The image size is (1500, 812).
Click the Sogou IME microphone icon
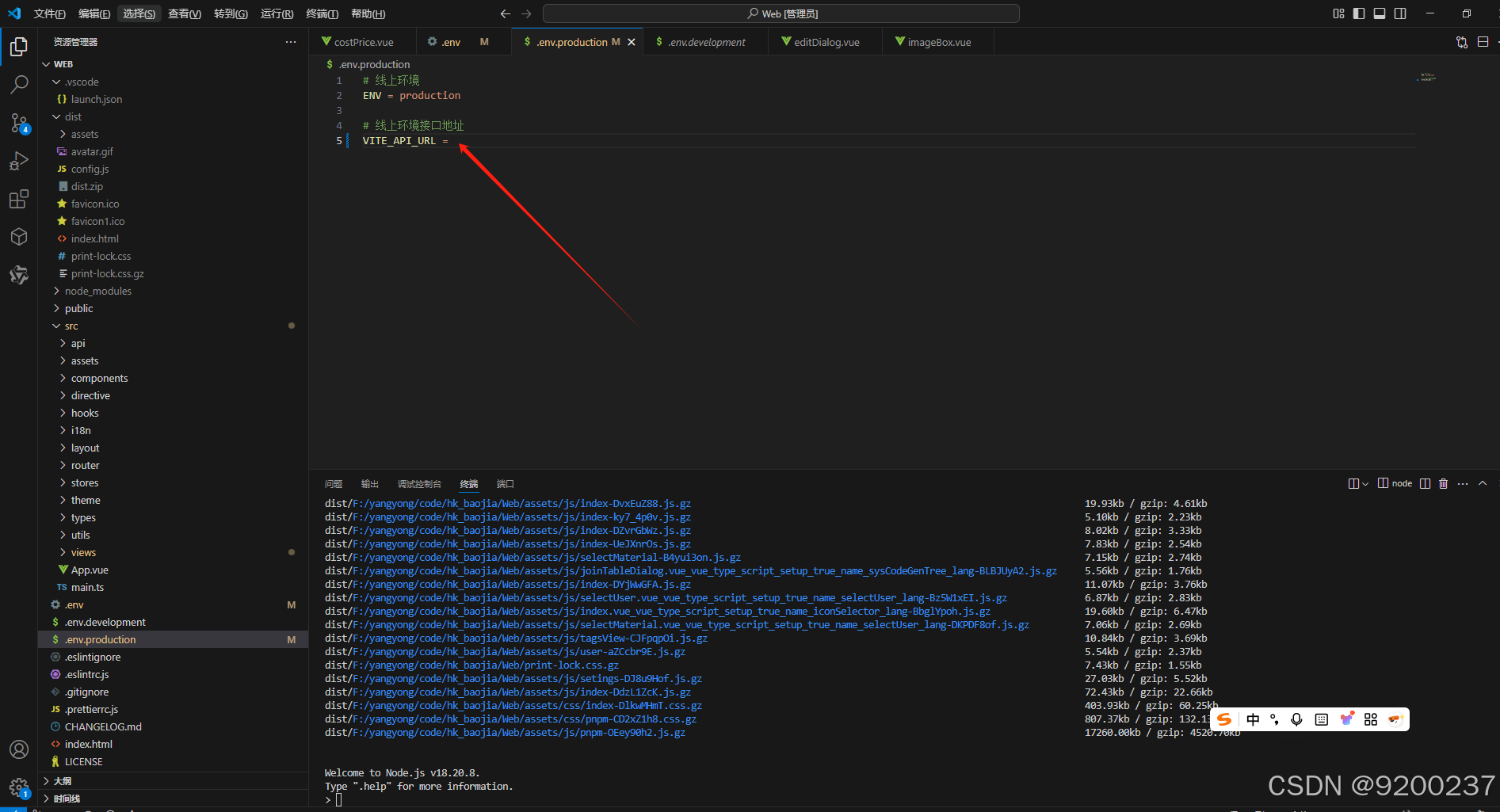[x=1296, y=719]
